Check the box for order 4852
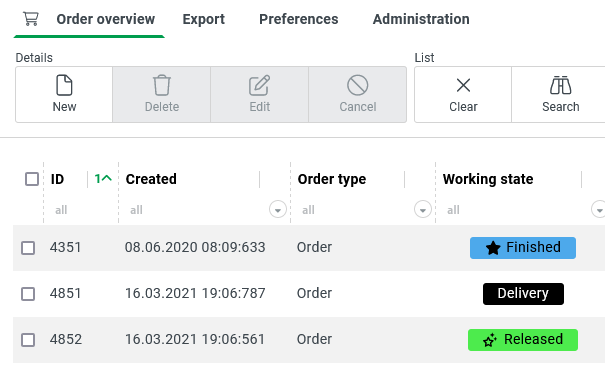This screenshot has height=365, width=605. (28, 340)
